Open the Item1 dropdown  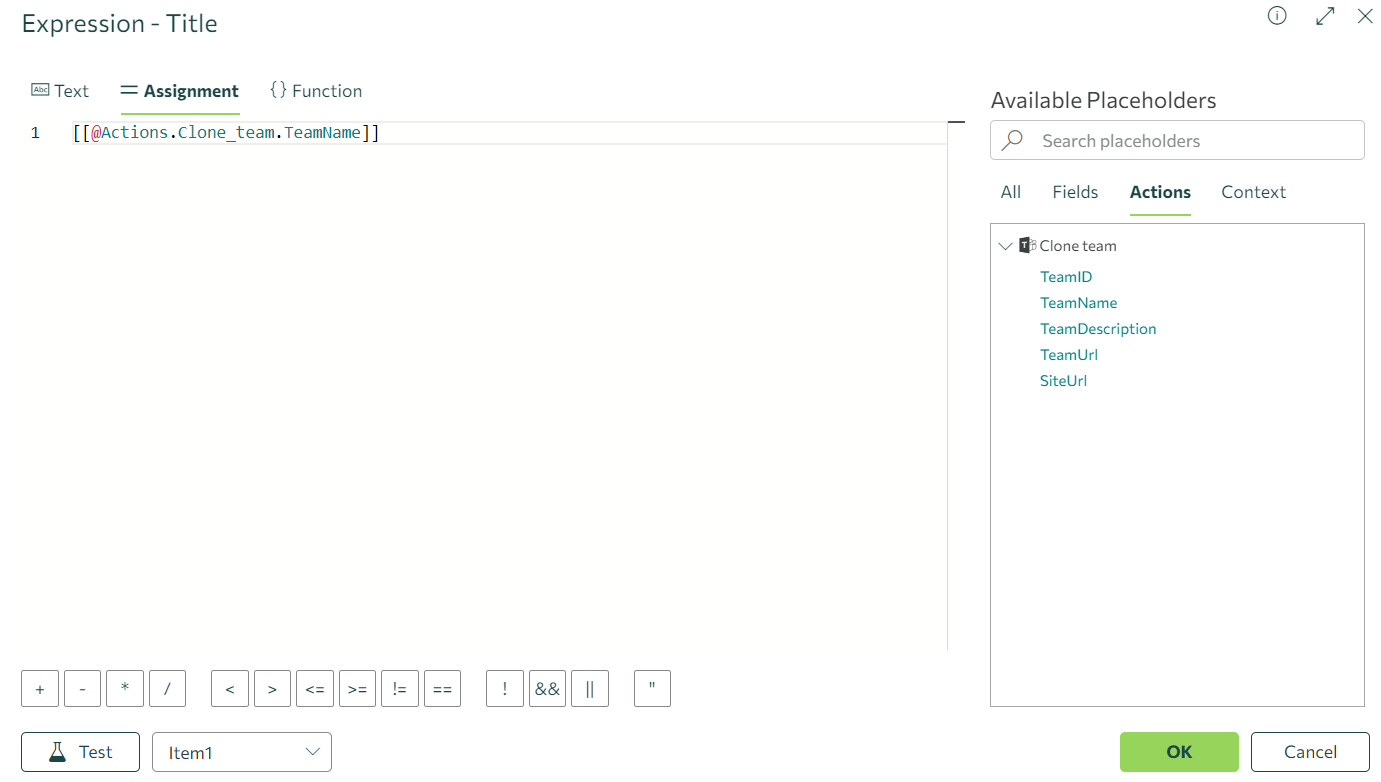241,752
